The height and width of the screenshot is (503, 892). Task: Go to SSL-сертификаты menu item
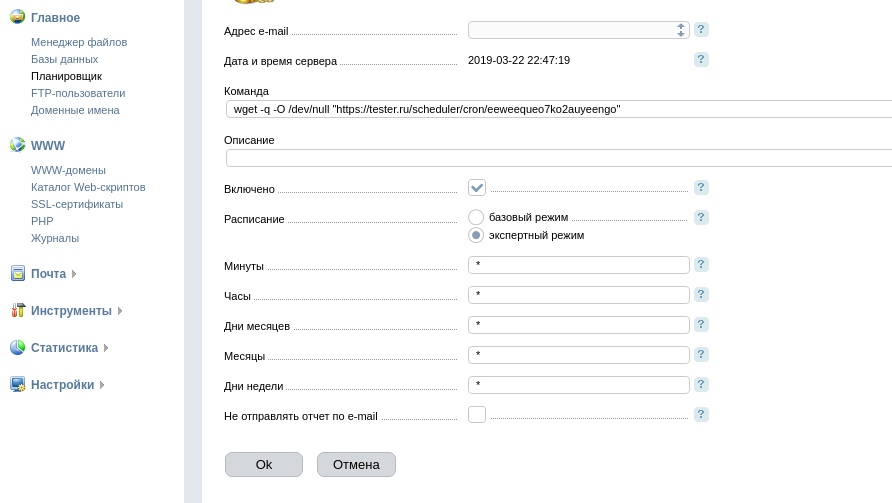tap(77, 204)
